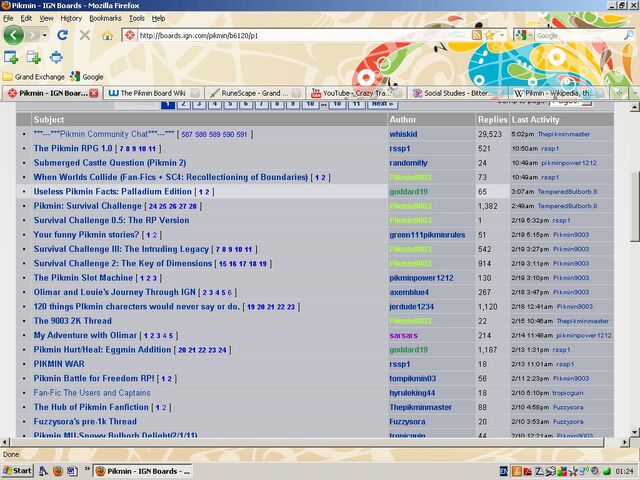640x480 pixels.
Task: Open the address bar history dropdown
Action: tap(502, 36)
